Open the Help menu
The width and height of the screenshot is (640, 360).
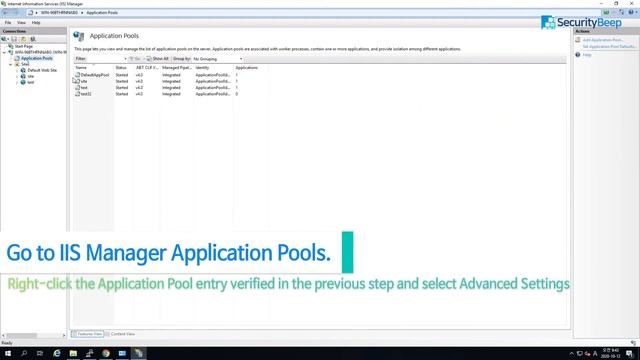click(36, 23)
